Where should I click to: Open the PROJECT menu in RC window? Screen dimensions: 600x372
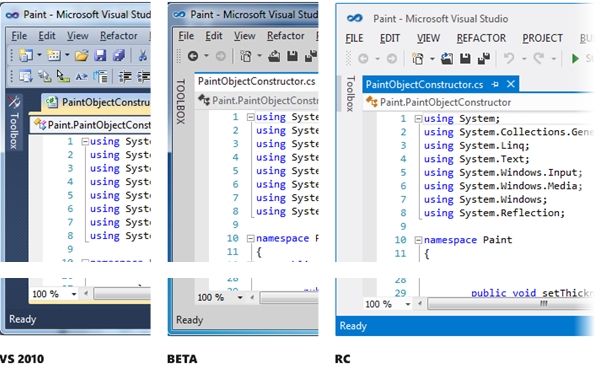(542, 38)
